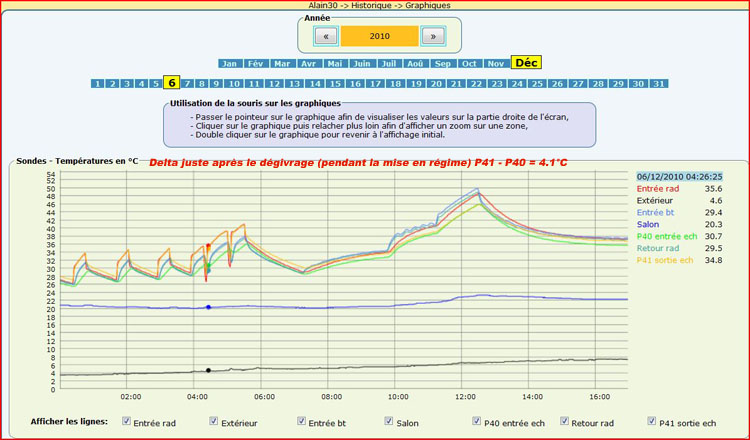Uncheck the Entrée rad line checkbox
The height and width of the screenshot is (440, 750).
(x=126, y=422)
